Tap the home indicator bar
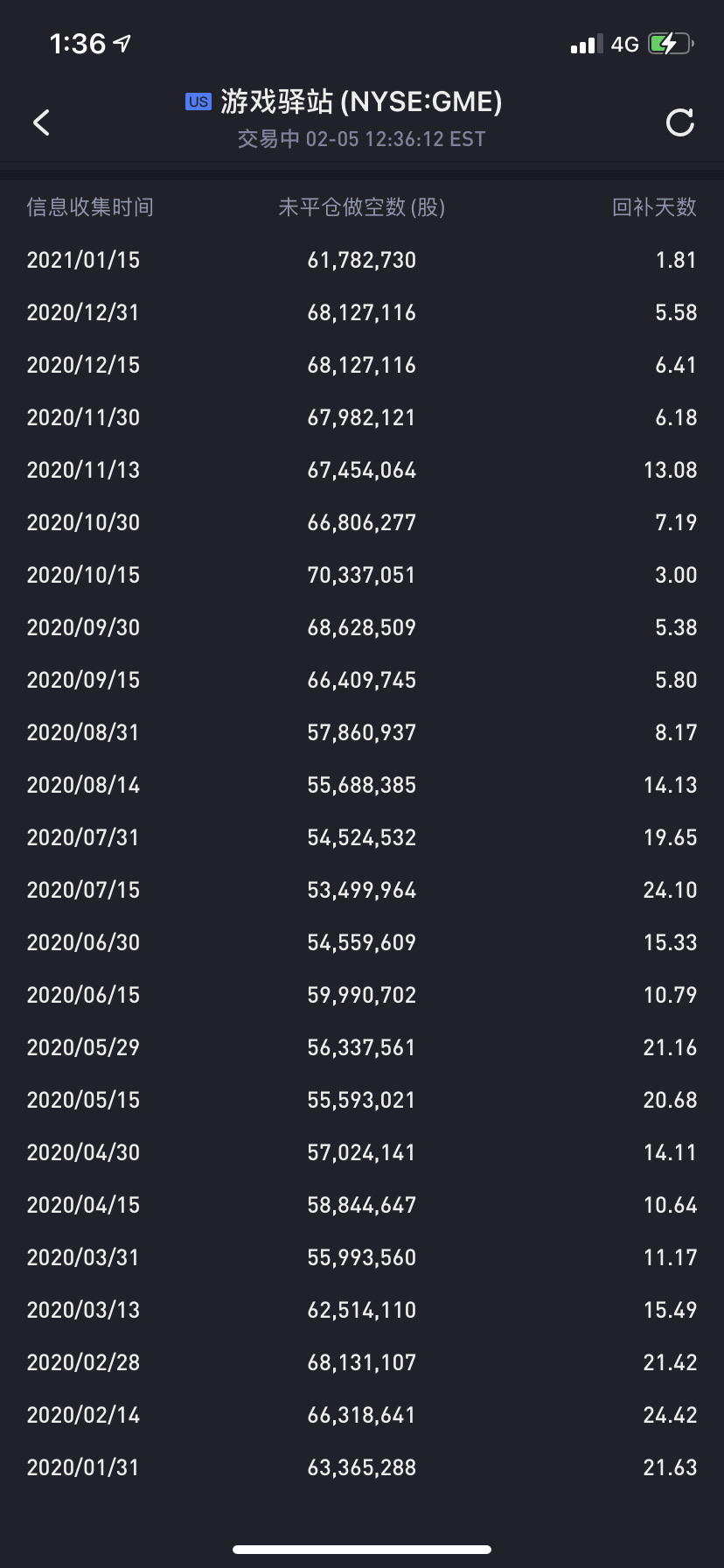This screenshot has width=724, height=1568. tap(362, 1550)
